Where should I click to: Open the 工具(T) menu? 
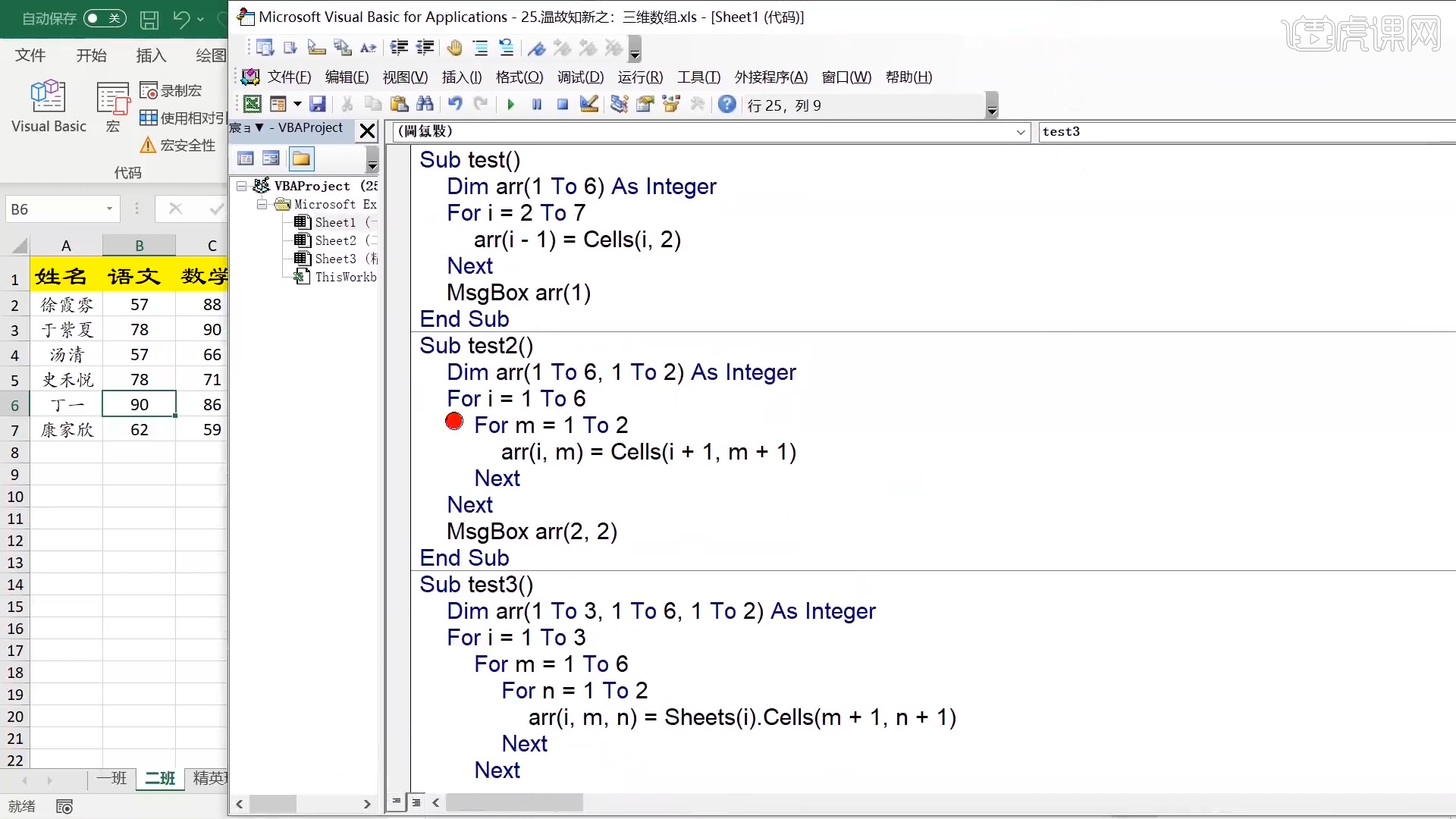point(698,77)
